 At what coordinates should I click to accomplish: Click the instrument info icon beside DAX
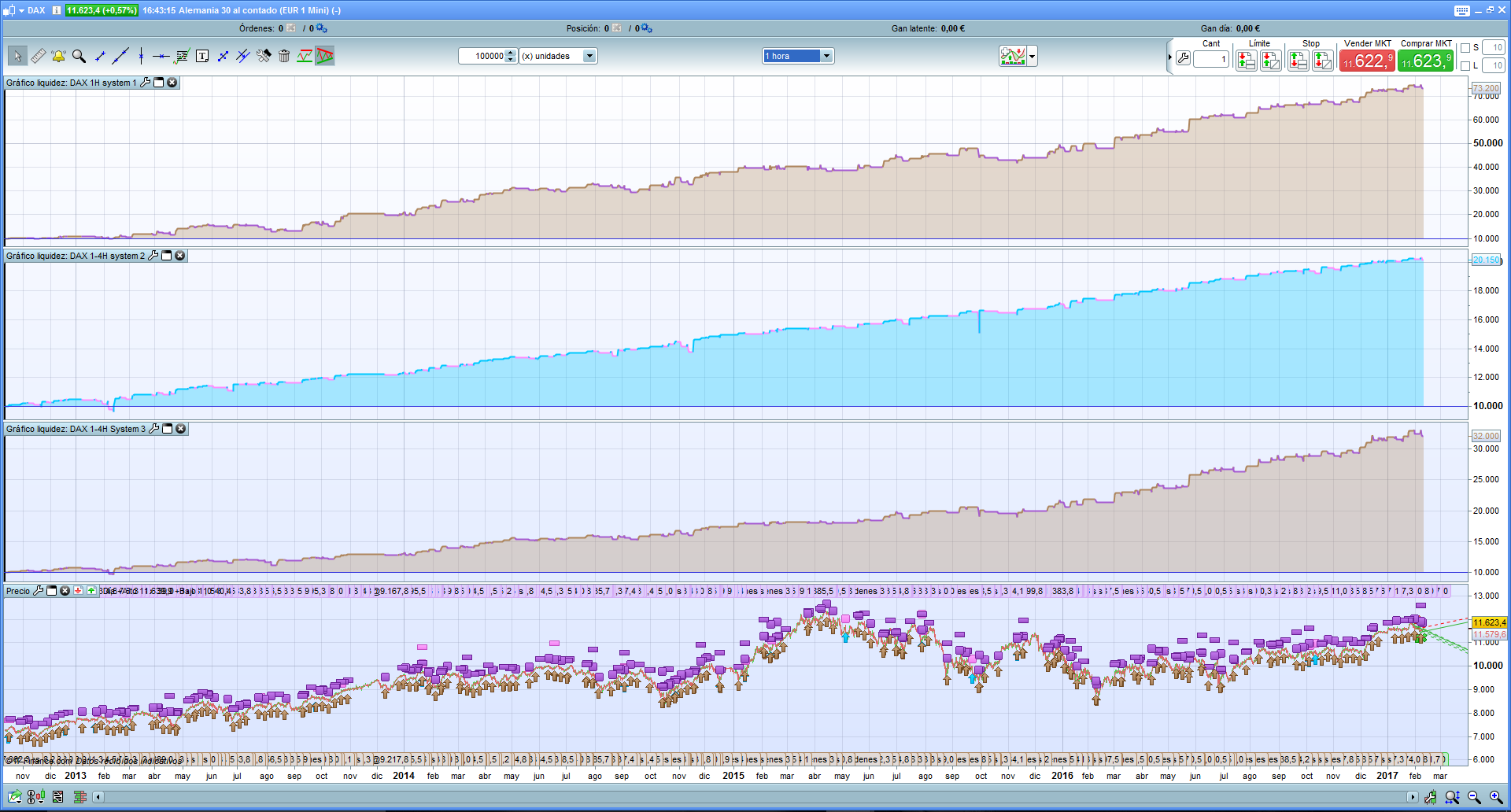point(57,10)
